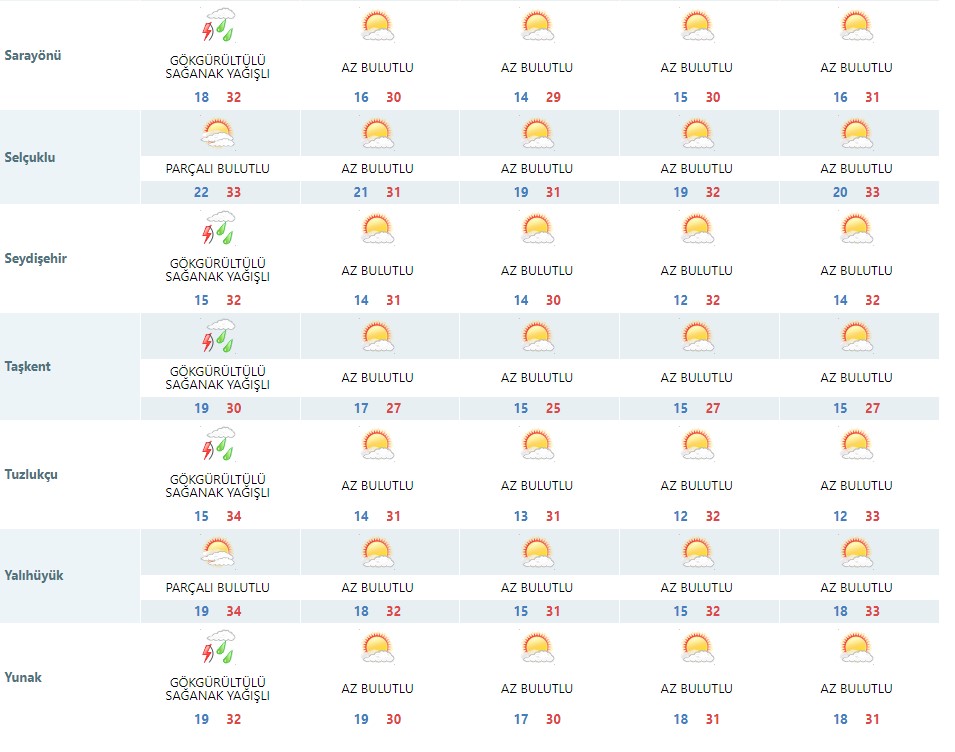The image size is (955, 752).
Task: Click Tuzlukçu high temperature 34
Action: [234, 516]
